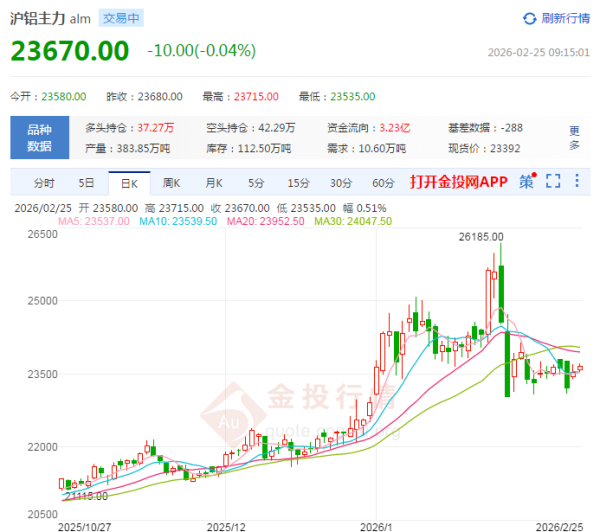
Task: Click 需求 value 10.60万吨
Action: click(x=382, y=149)
